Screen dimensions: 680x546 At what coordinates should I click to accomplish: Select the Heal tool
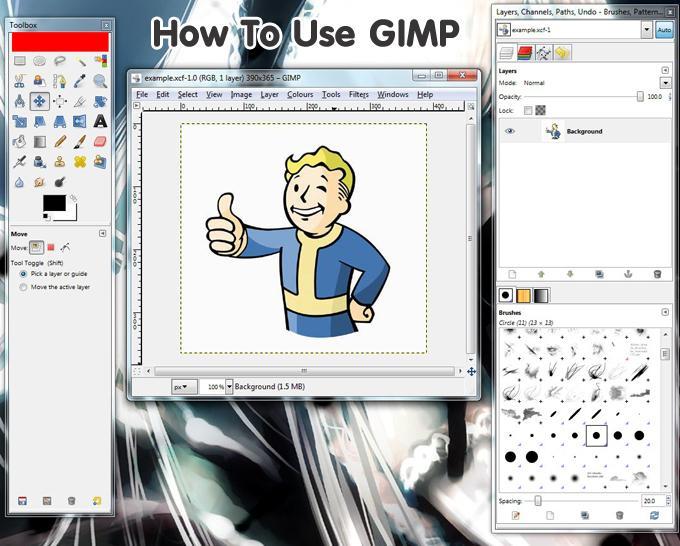80,162
